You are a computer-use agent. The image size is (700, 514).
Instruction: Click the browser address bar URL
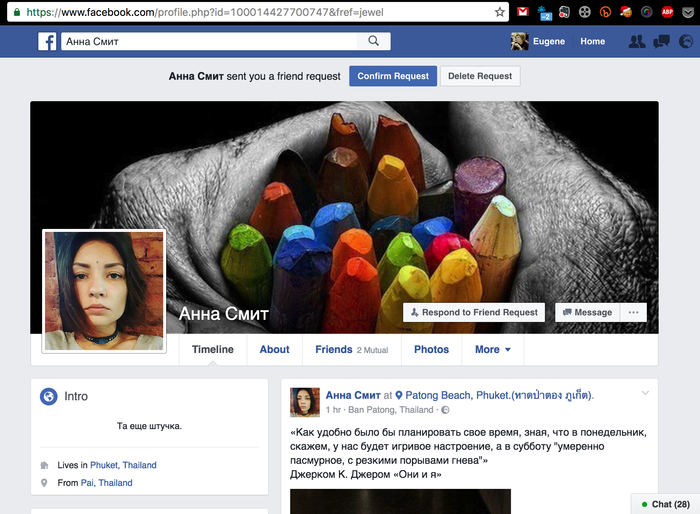pos(204,12)
